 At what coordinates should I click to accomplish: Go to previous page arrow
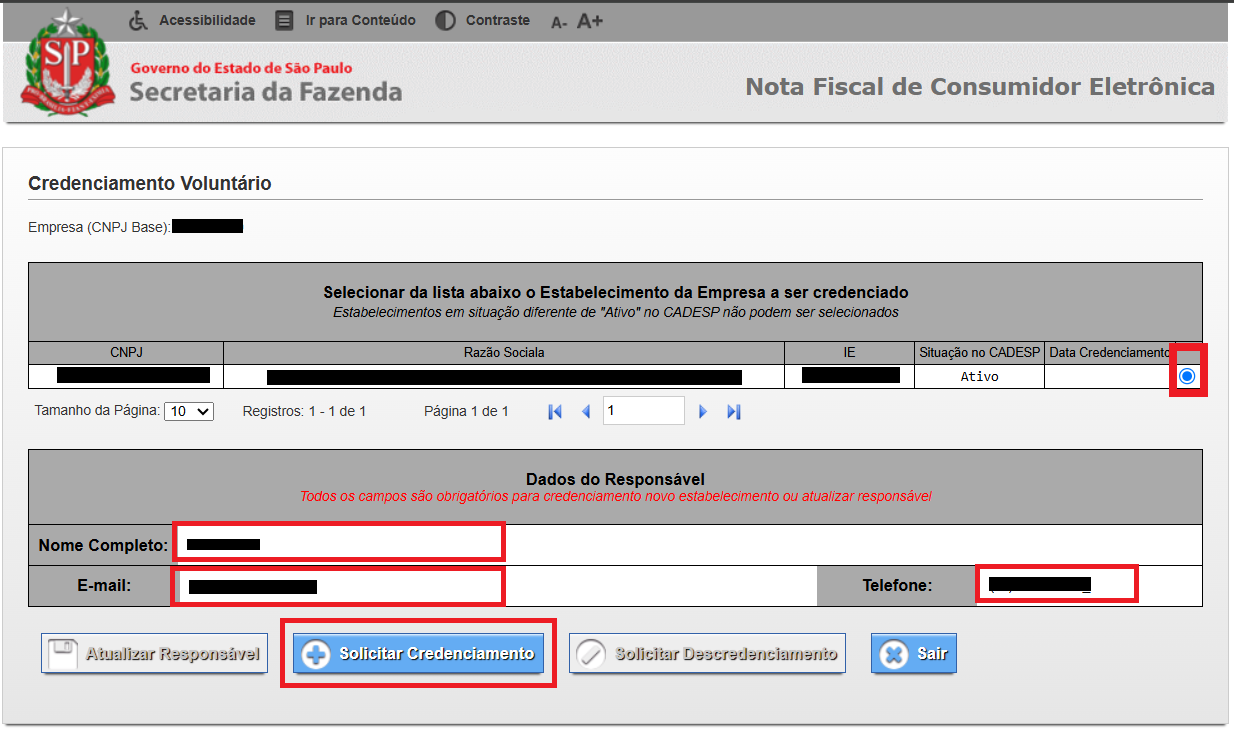(587, 411)
